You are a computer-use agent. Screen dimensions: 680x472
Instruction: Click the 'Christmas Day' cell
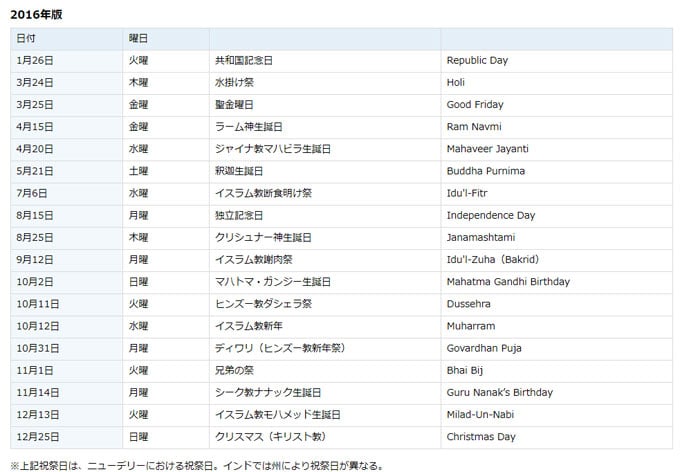click(x=557, y=437)
